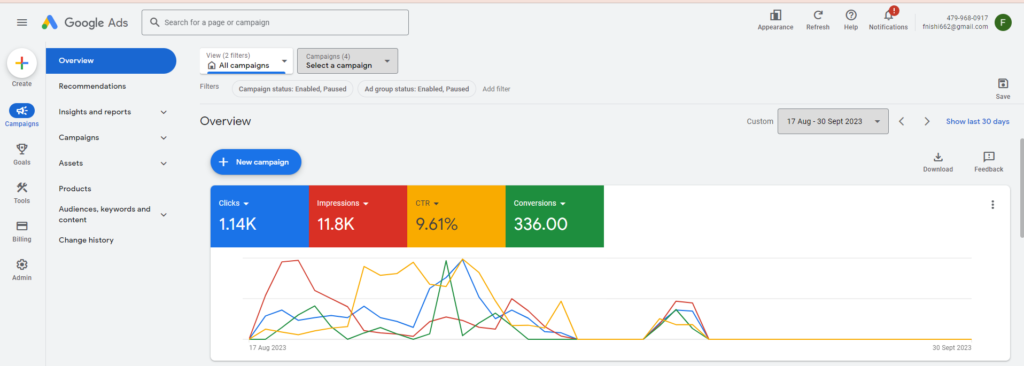The height and width of the screenshot is (366, 1024).
Task: Click the account ID 479-968-0917
Action: tap(967, 18)
